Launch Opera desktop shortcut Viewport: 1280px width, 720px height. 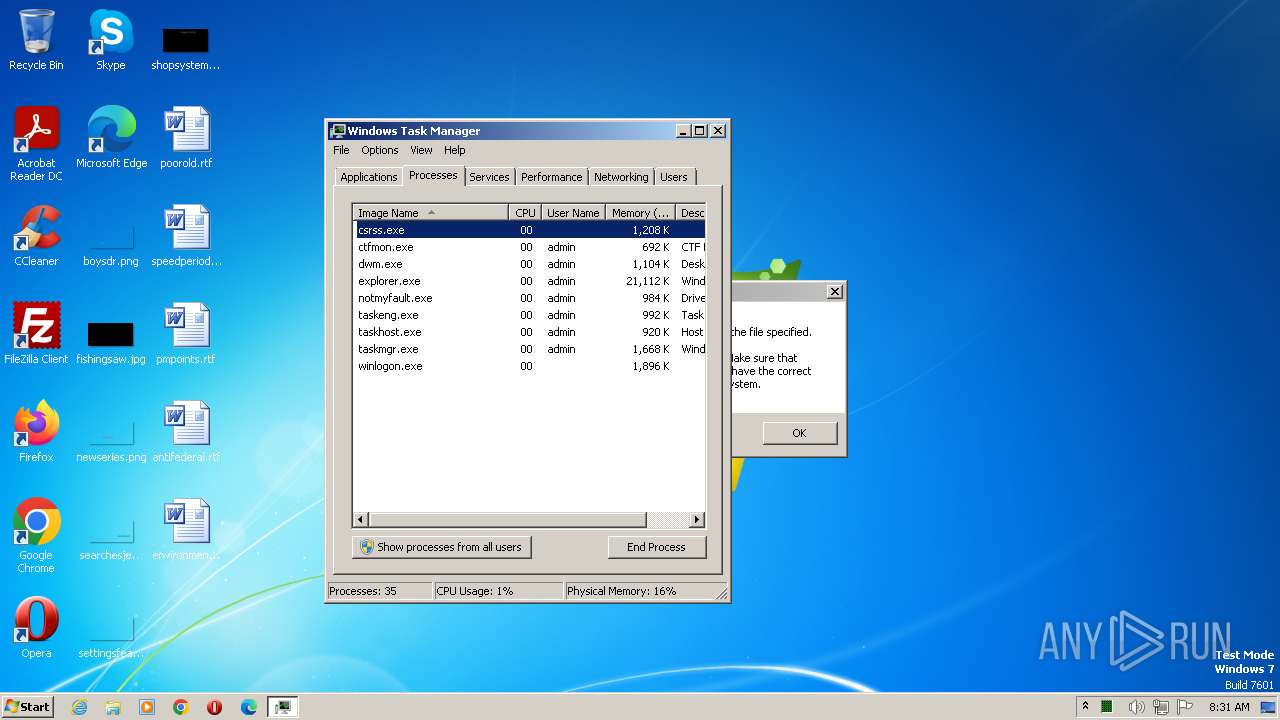tap(36, 628)
